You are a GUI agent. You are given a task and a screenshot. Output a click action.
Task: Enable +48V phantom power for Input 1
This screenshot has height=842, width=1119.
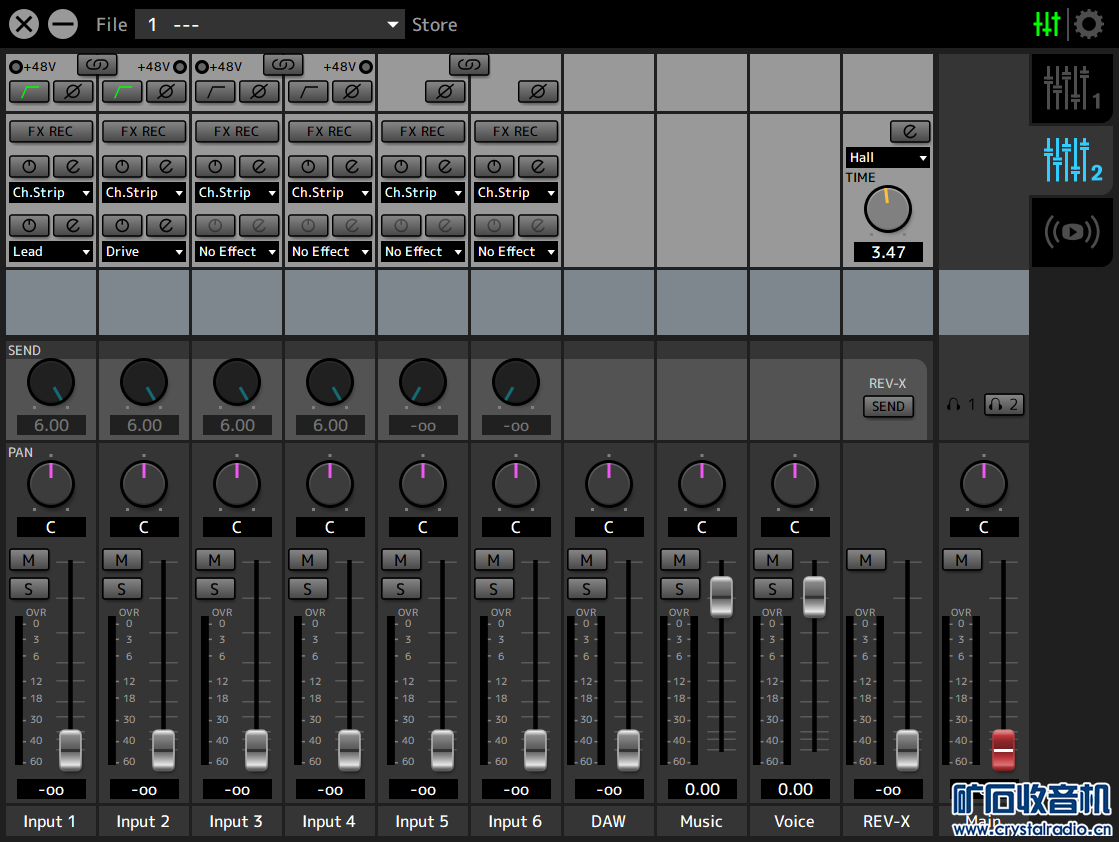click(16, 67)
